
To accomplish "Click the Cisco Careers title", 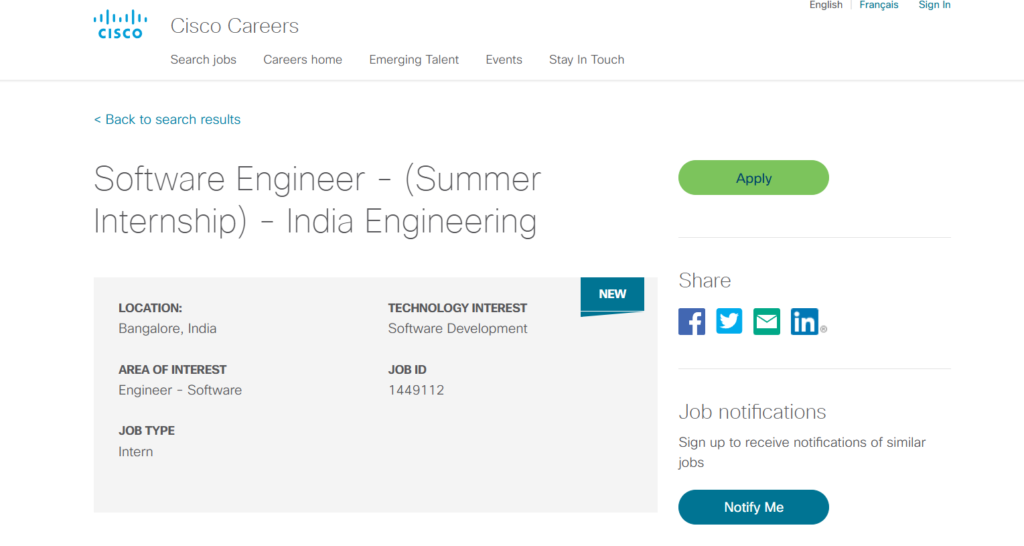I will 234,26.
